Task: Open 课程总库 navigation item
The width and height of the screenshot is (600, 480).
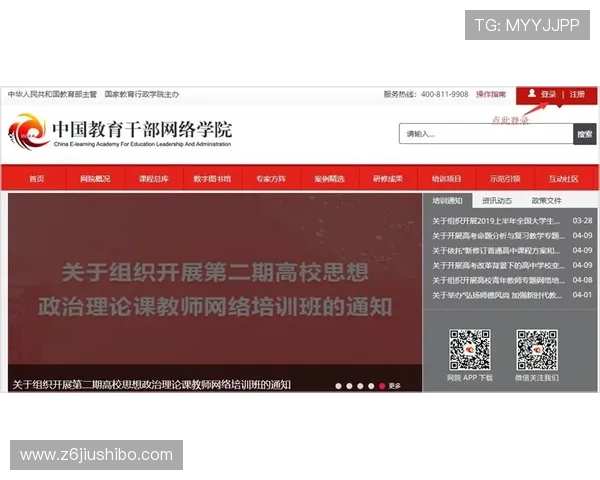Action: (153, 179)
